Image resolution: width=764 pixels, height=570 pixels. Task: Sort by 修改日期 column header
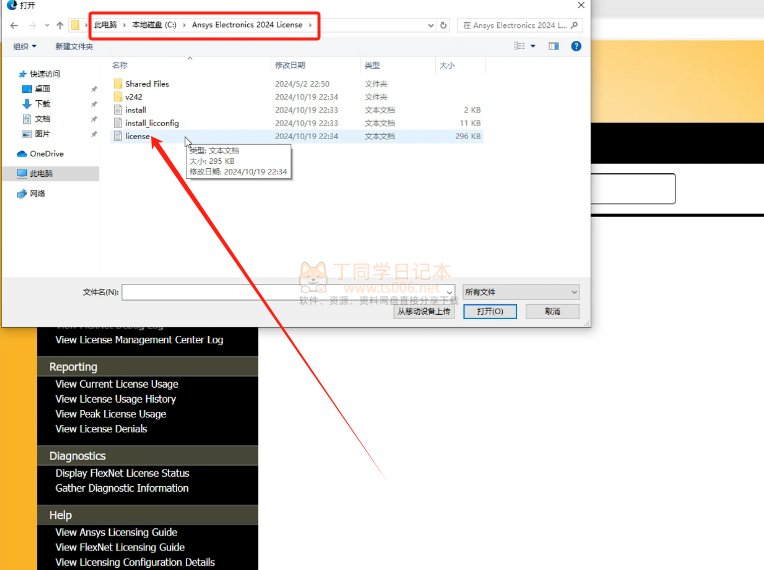pos(290,65)
